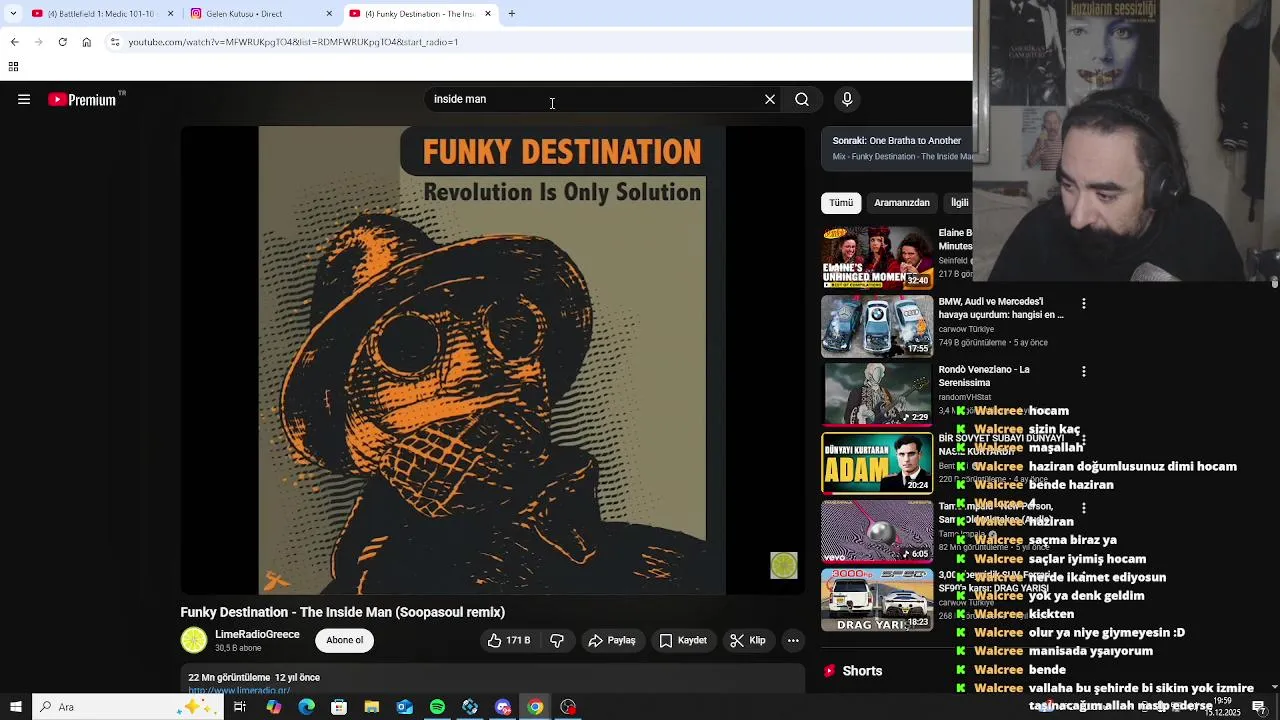Focus the YouTube search box with 'inside man'
Screen dimensions: 1280x720
(x=593, y=99)
